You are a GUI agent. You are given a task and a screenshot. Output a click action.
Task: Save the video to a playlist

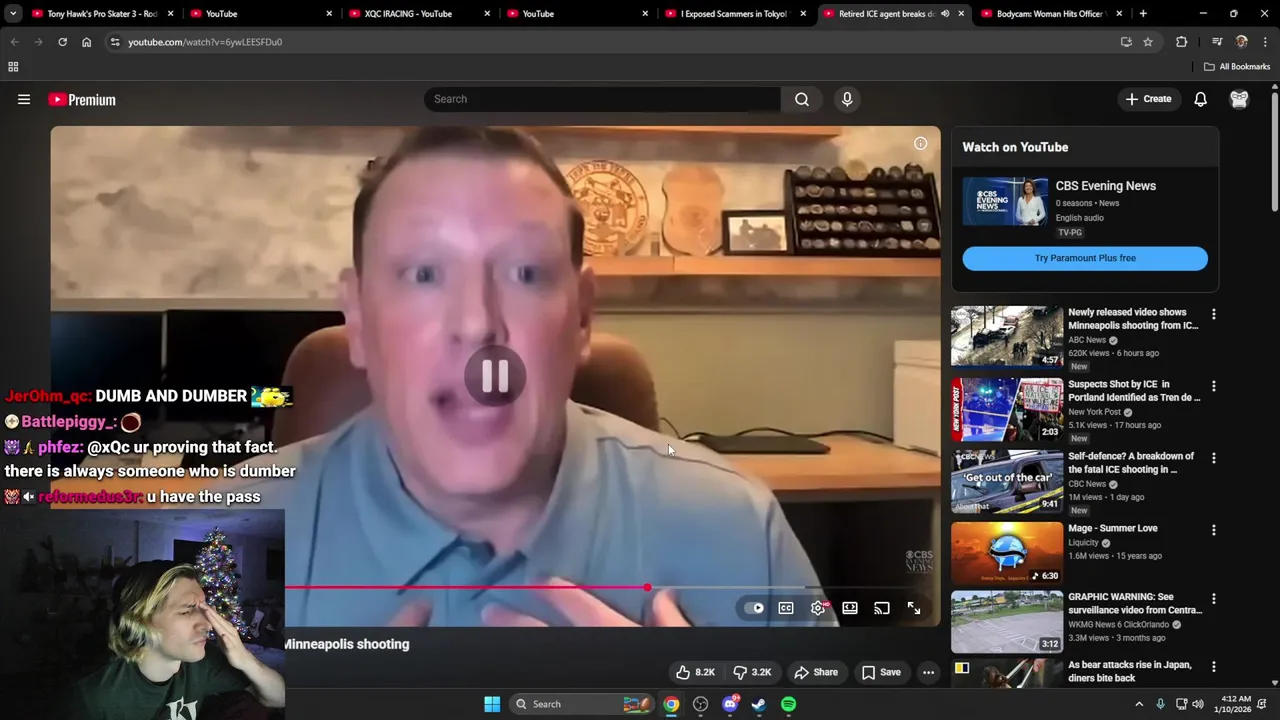[x=881, y=672]
